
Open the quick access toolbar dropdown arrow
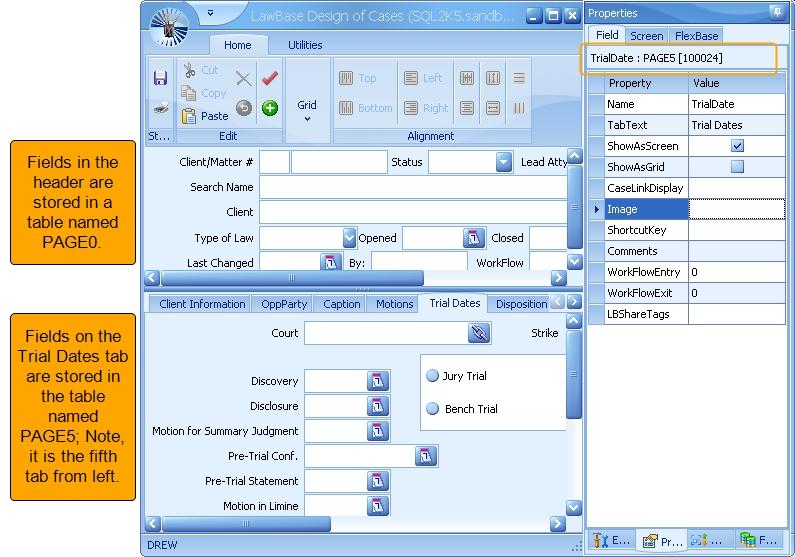(210, 13)
